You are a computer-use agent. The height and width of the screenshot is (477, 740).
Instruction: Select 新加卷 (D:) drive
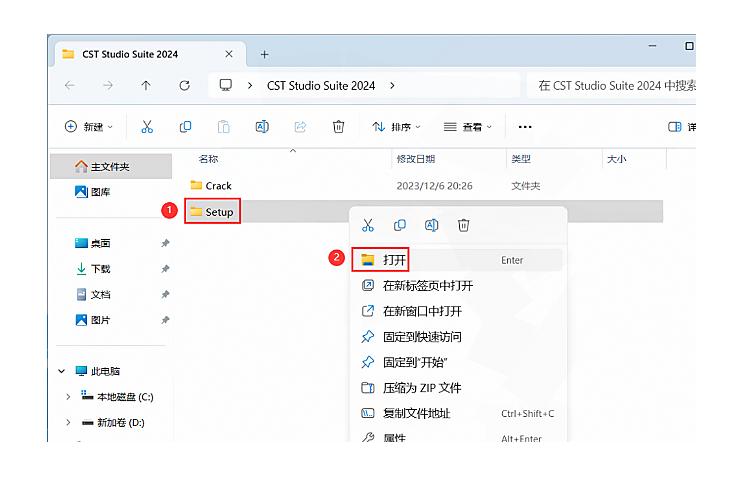tap(113, 422)
